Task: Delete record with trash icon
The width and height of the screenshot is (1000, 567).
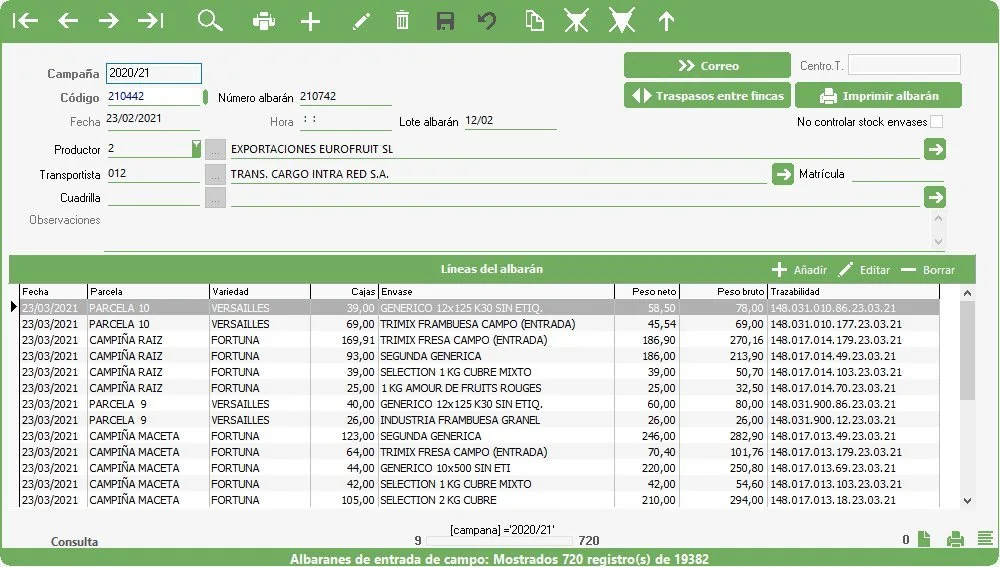Action: click(x=402, y=20)
